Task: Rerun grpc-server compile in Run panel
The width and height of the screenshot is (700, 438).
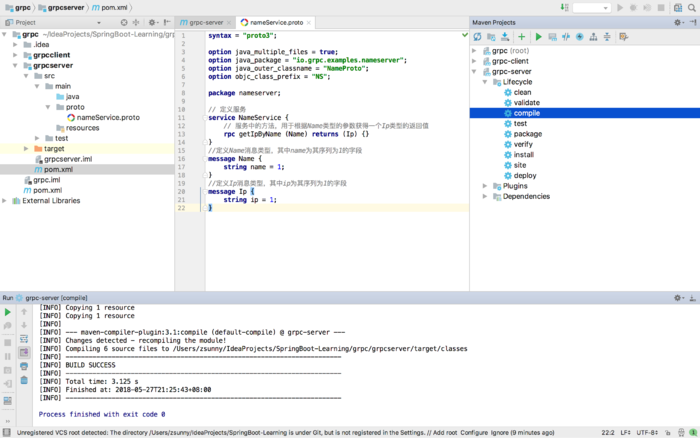Action: coord(8,313)
